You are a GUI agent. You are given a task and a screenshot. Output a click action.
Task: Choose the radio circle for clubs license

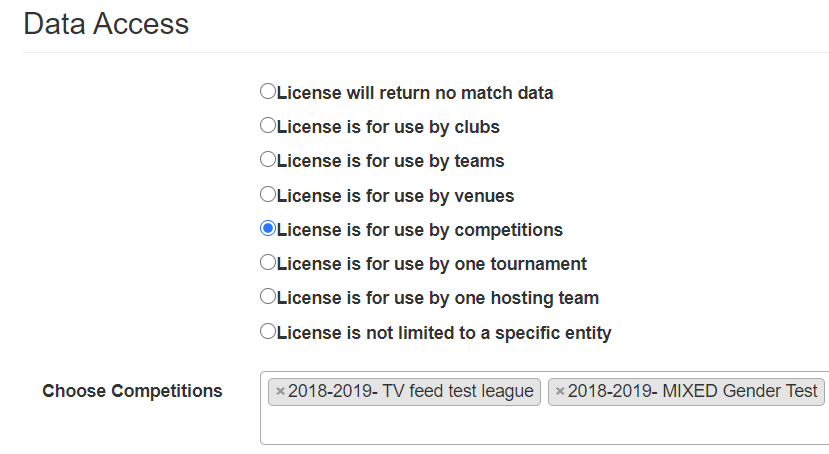point(268,125)
